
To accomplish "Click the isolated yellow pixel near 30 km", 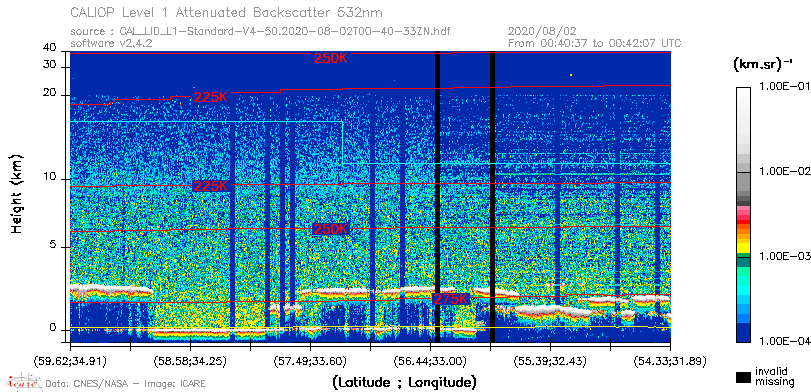I will point(571,76).
